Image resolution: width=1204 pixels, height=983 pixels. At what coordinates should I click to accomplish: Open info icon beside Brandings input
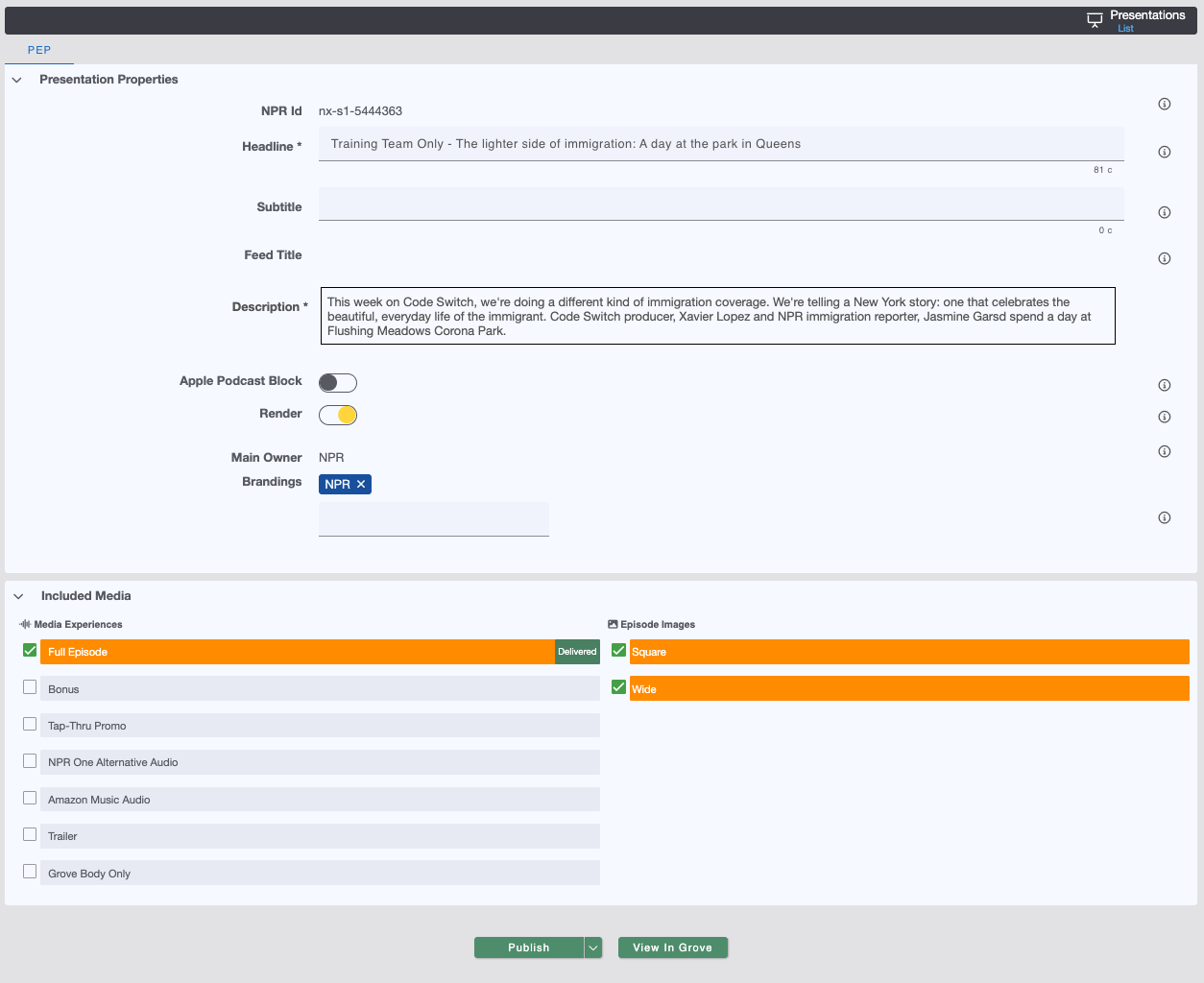click(1165, 517)
